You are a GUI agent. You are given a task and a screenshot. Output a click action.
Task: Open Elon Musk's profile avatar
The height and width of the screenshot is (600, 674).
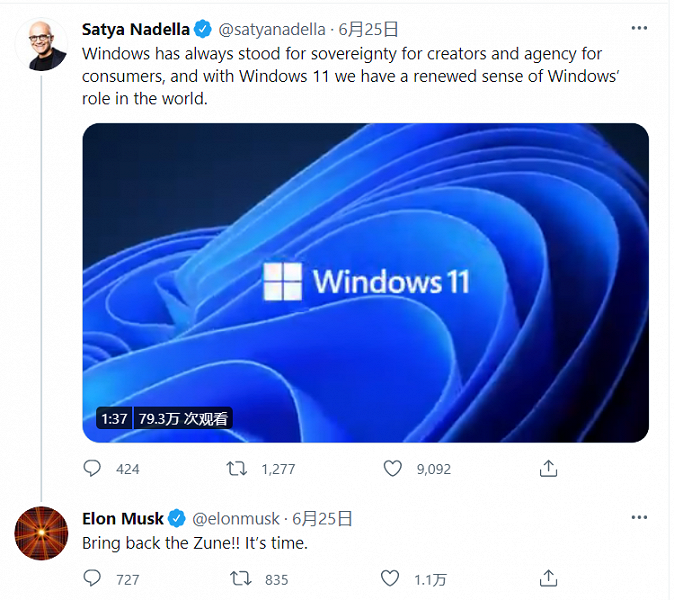[41, 533]
